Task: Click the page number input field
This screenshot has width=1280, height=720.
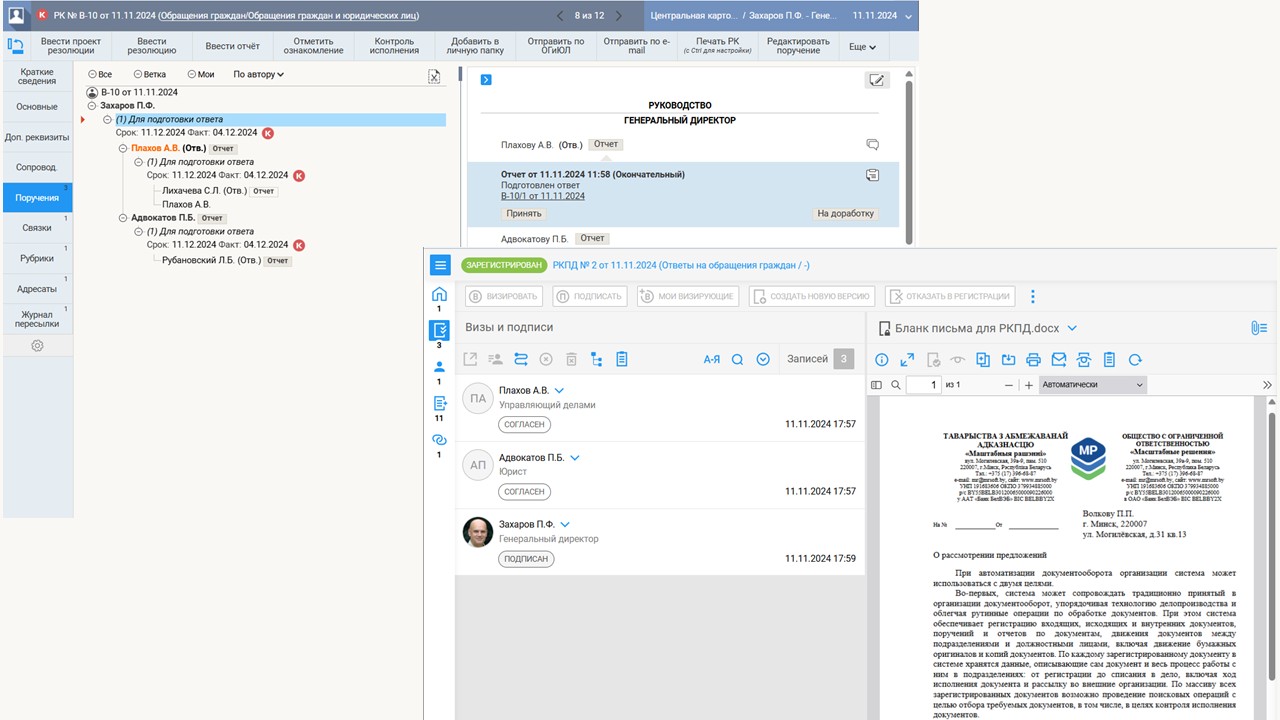Action: [x=923, y=385]
